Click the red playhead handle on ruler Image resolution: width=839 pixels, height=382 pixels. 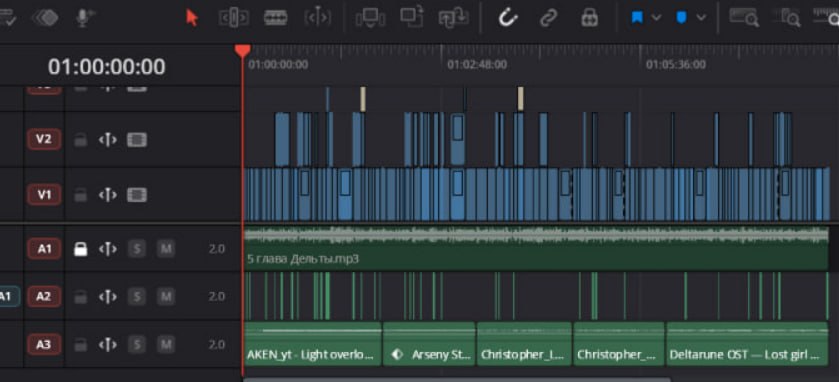coord(242,51)
